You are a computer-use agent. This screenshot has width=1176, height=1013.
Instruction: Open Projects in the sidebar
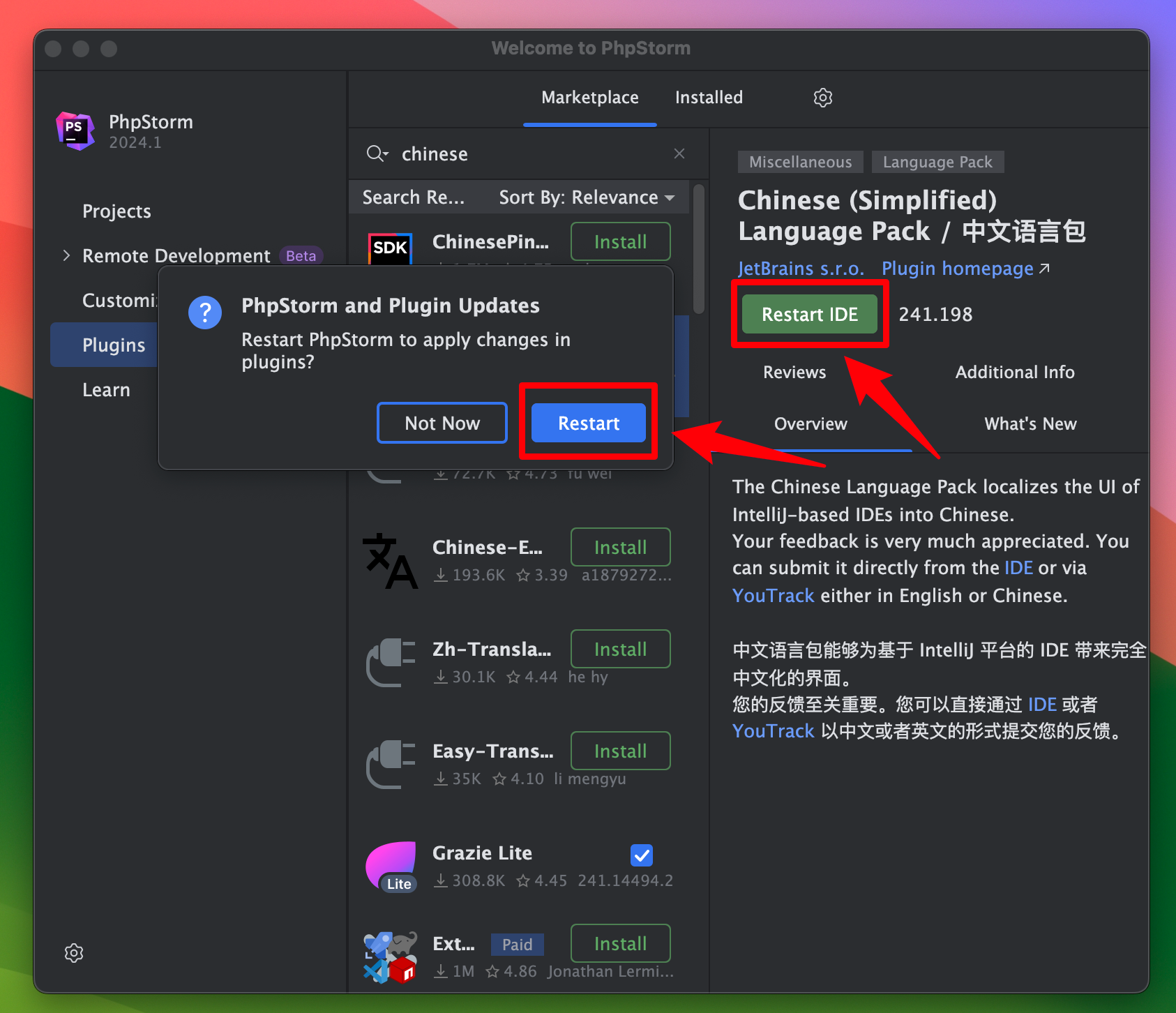click(116, 211)
